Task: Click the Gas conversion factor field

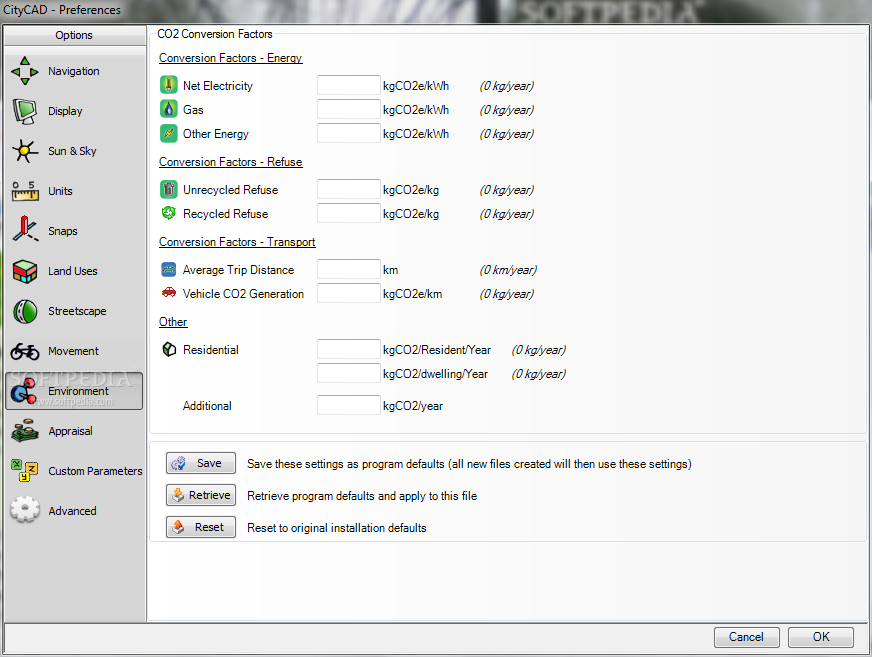Action: pos(349,109)
